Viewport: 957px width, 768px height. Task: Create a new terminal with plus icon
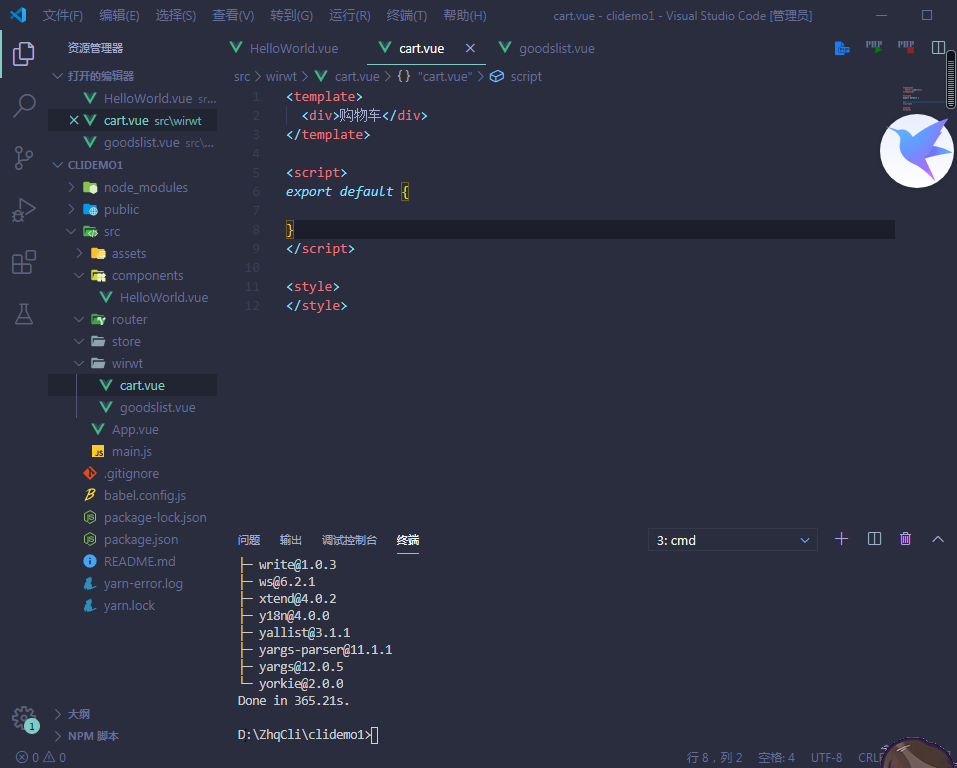tap(841, 538)
